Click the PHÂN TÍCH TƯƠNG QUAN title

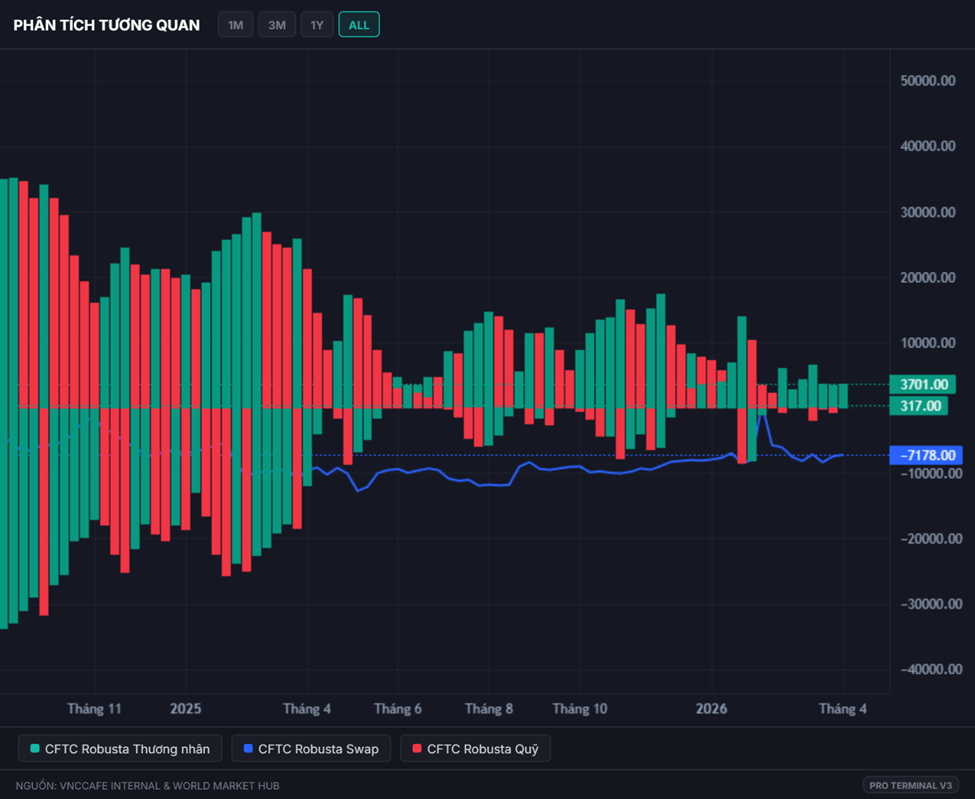pos(106,25)
